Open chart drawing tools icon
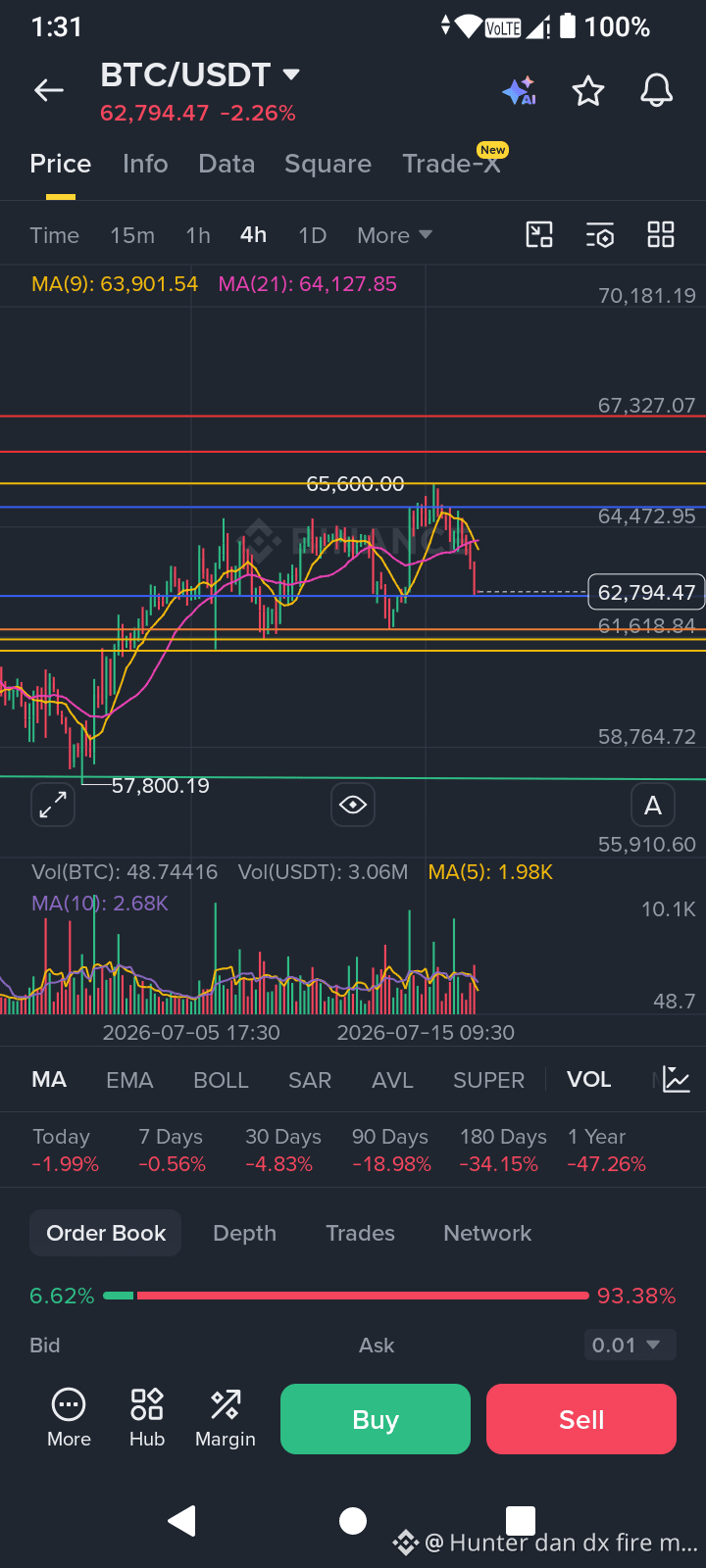706x1568 pixels. [539, 235]
